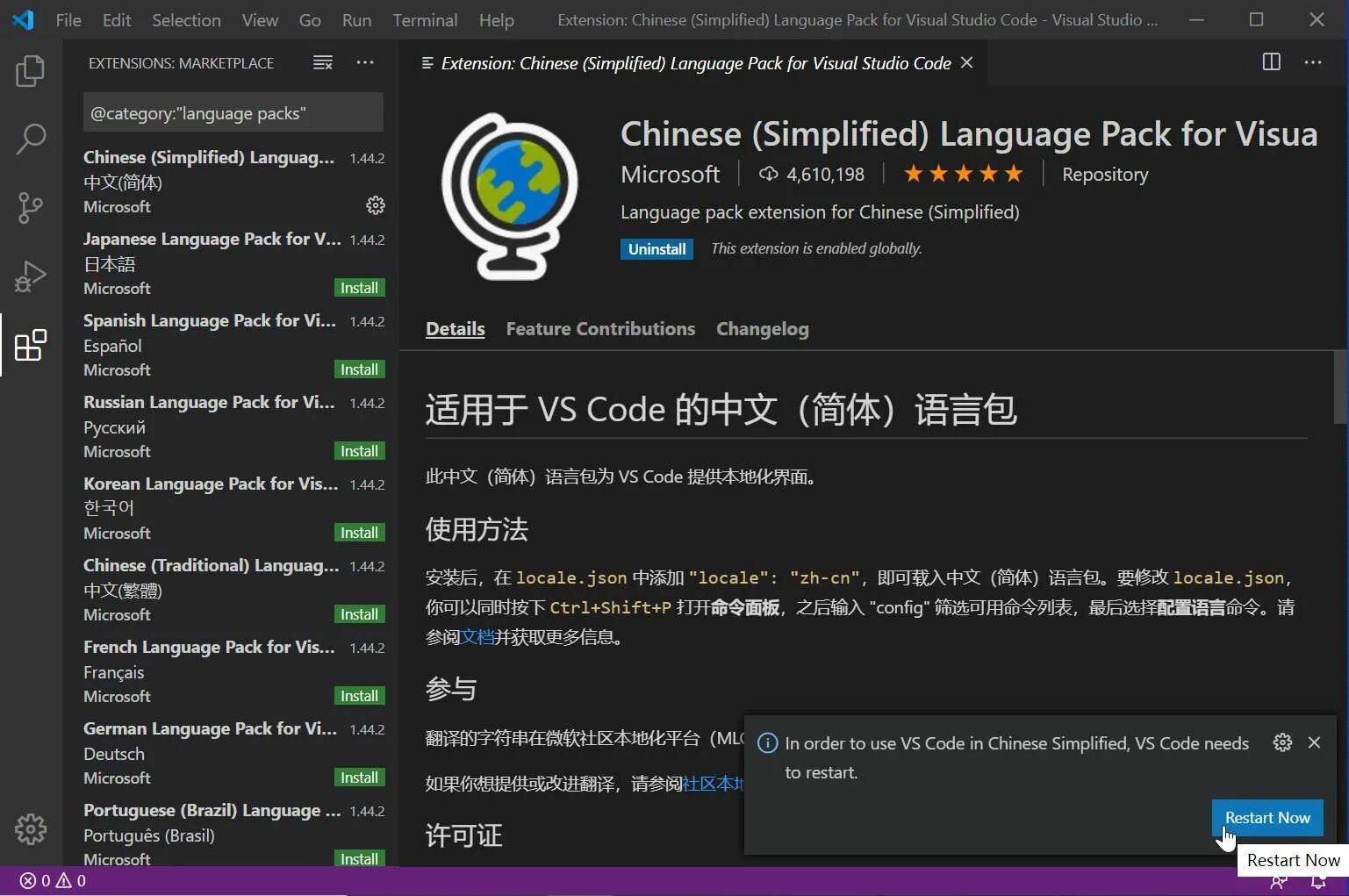Switch to Feature Contributions tab
This screenshot has width=1349, height=896.
click(x=600, y=329)
